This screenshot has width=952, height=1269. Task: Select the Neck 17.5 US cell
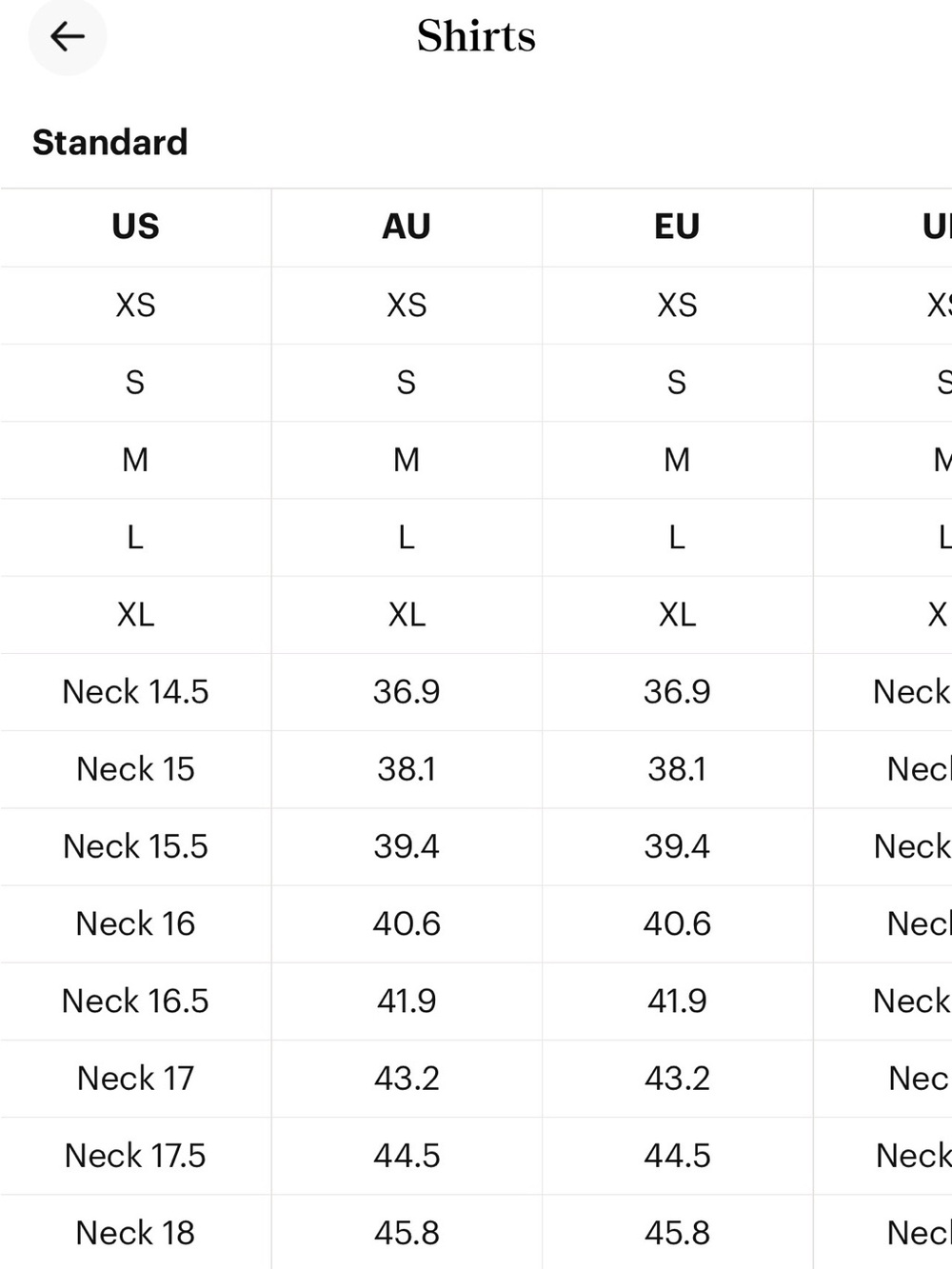(135, 1156)
